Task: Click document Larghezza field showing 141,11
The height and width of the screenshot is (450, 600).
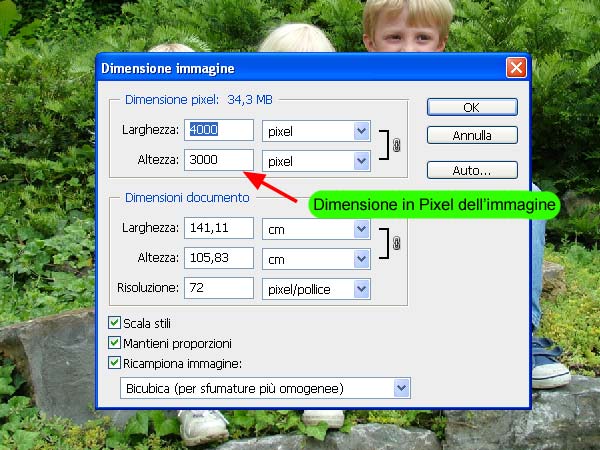Action: pyautogui.click(x=219, y=228)
